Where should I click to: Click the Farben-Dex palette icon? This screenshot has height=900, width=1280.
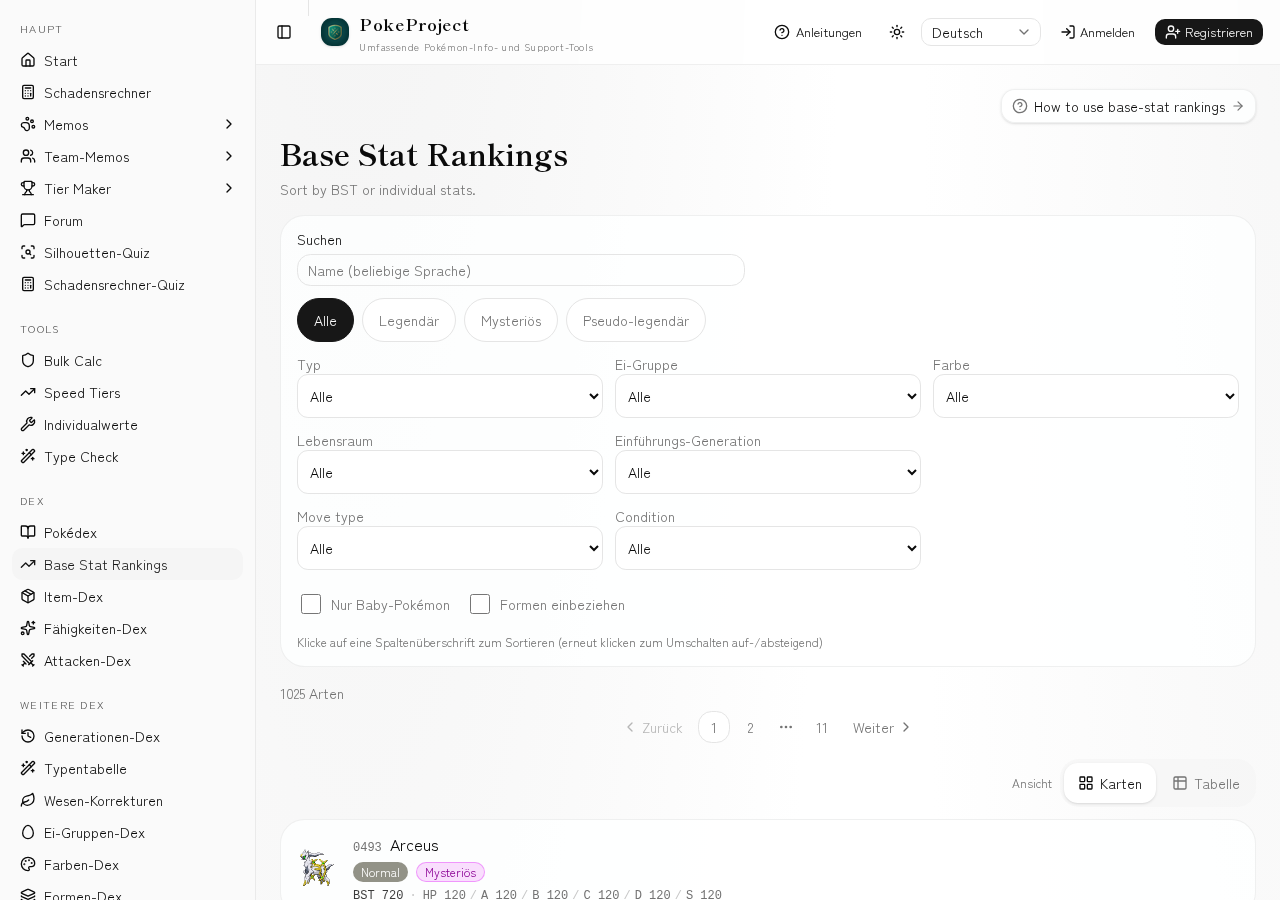(28, 864)
